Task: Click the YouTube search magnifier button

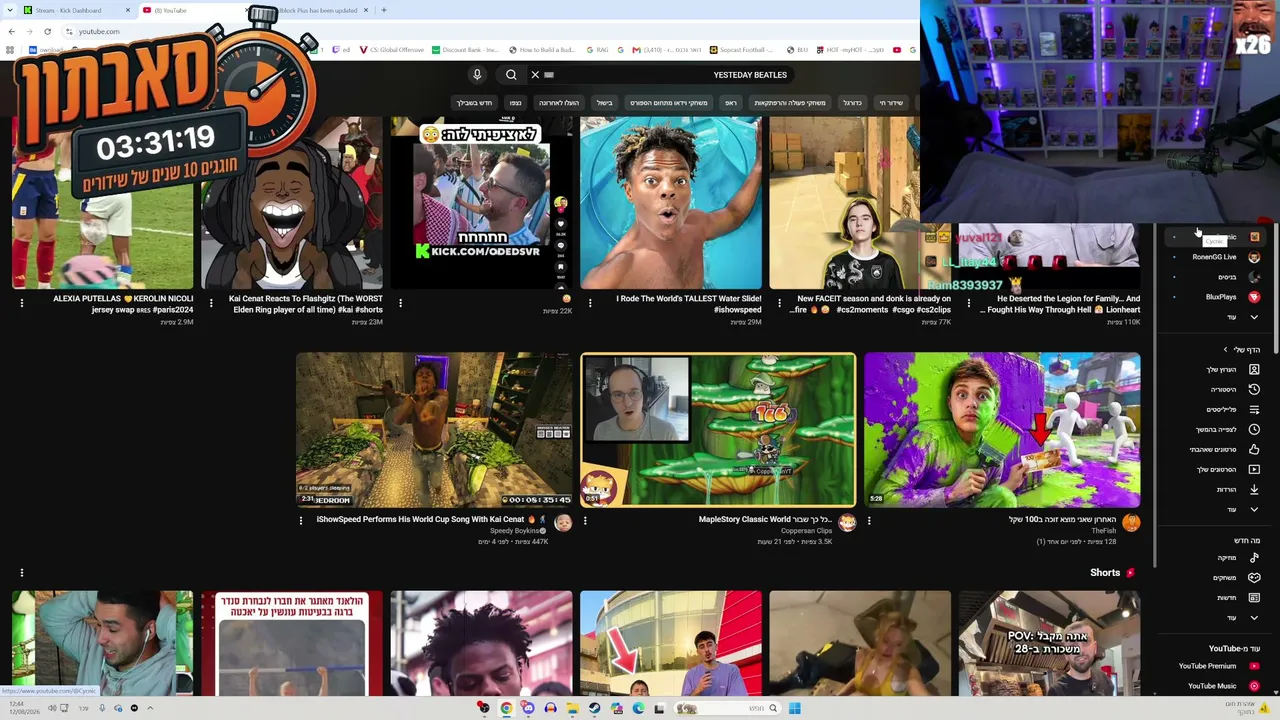Action: point(511,75)
